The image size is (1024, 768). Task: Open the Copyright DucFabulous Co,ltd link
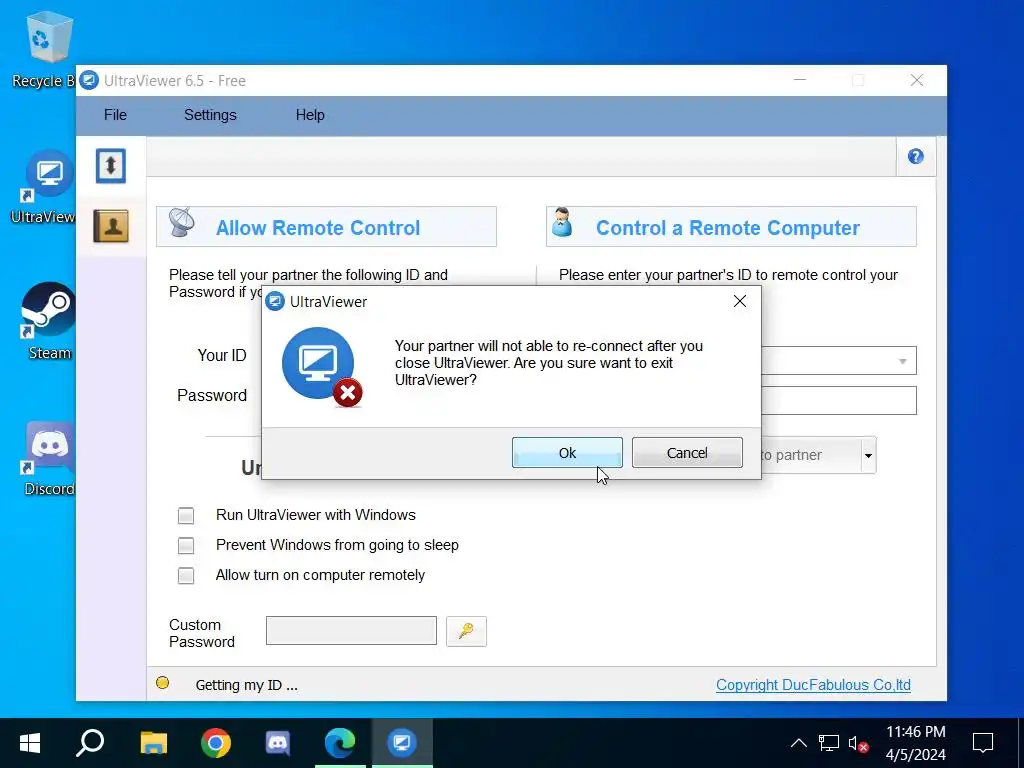[813, 685]
